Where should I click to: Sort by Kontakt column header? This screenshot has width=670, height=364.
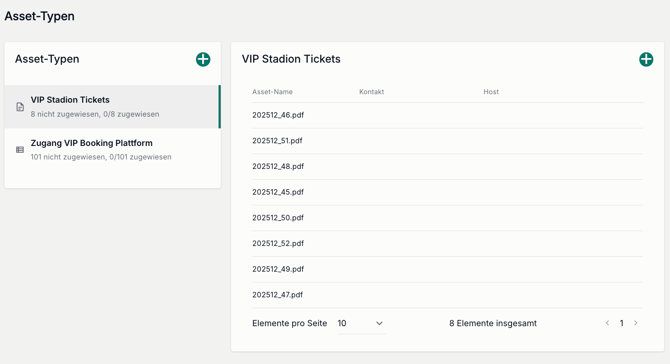click(x=371, y=92)
